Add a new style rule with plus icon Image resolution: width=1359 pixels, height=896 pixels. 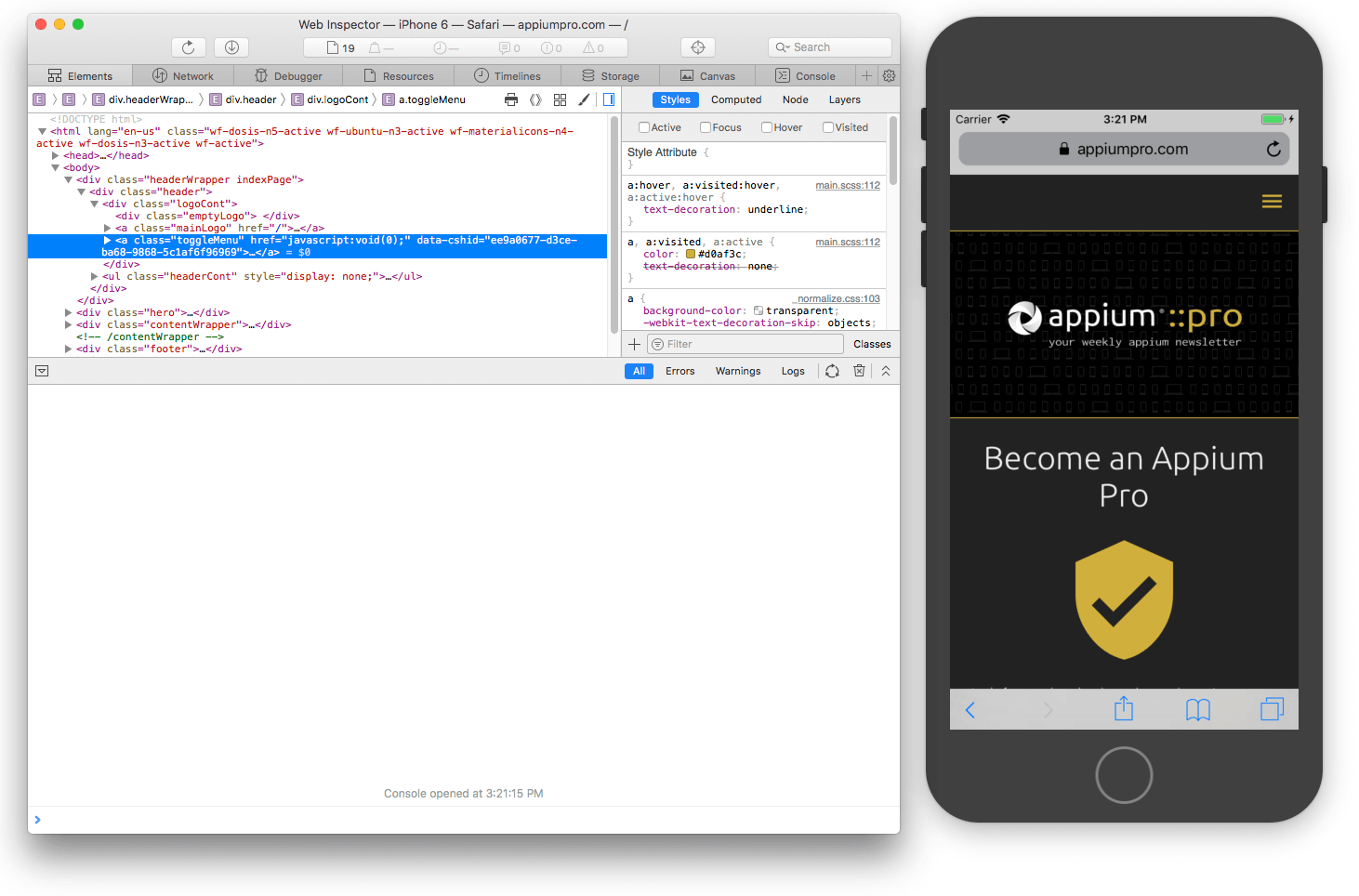click(x=634, y=344)
